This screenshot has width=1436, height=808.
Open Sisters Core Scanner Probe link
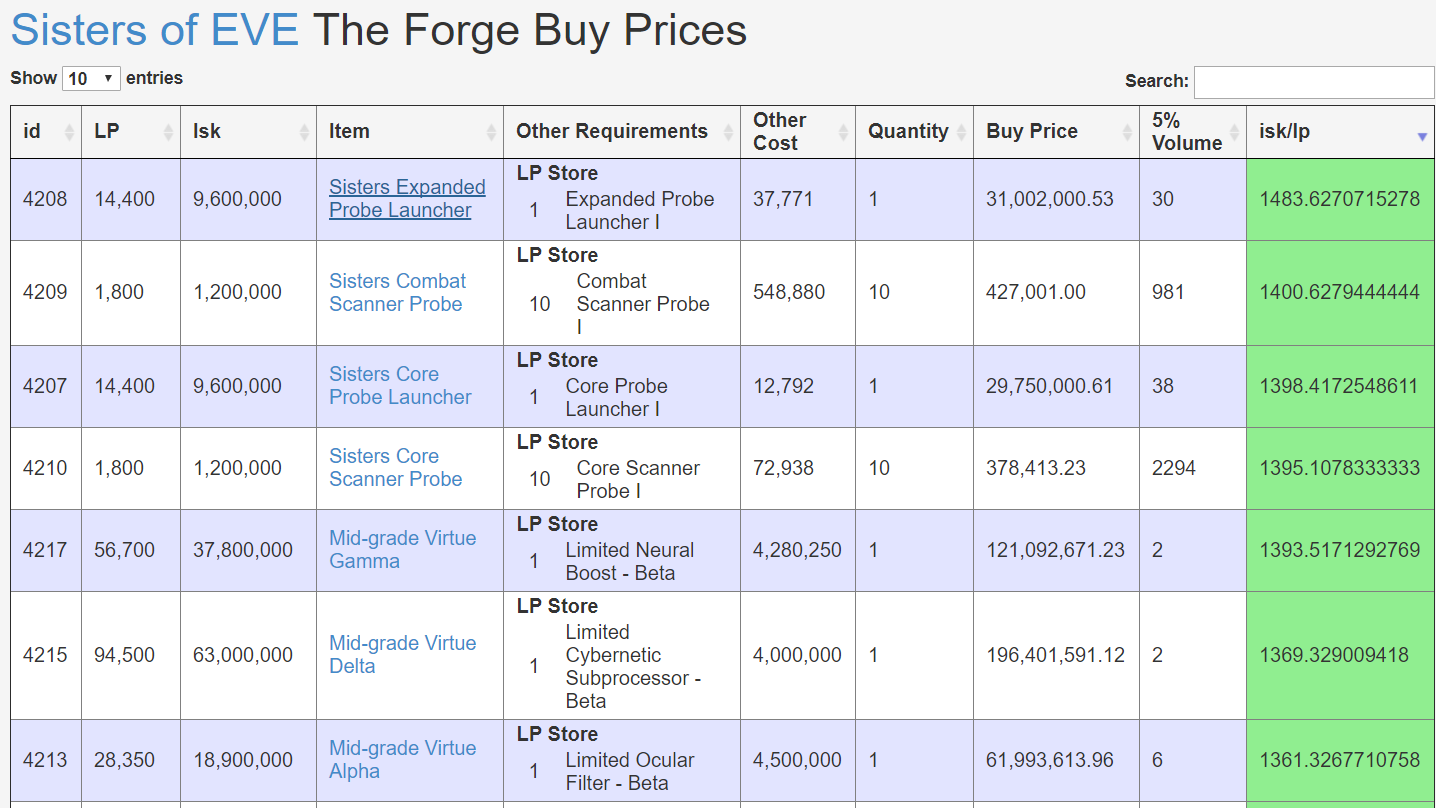click(x=396, y=468)
